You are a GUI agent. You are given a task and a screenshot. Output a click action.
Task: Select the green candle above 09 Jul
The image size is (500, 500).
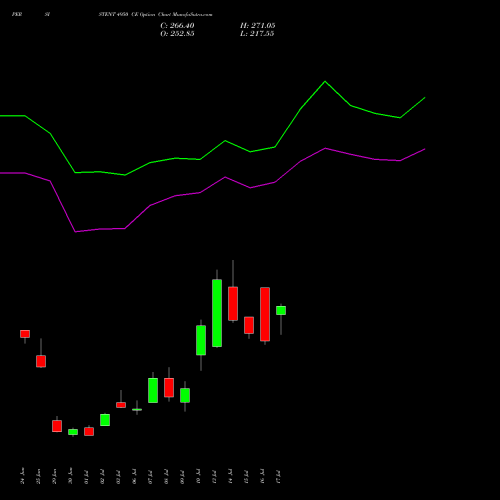click(185, 395)
